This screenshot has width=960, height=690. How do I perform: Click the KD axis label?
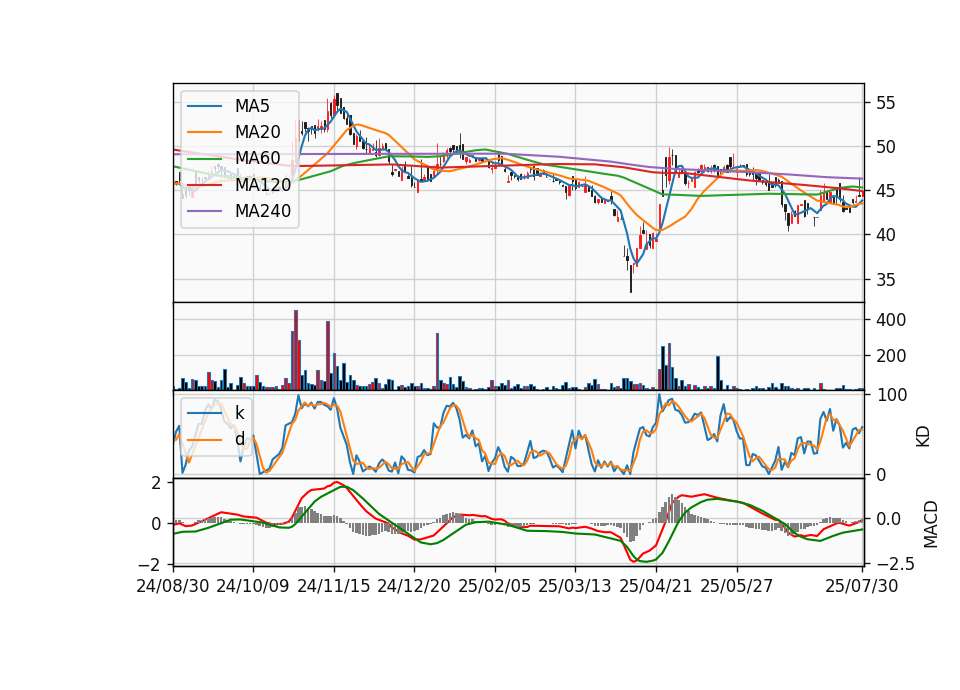(x=923, y=436)
